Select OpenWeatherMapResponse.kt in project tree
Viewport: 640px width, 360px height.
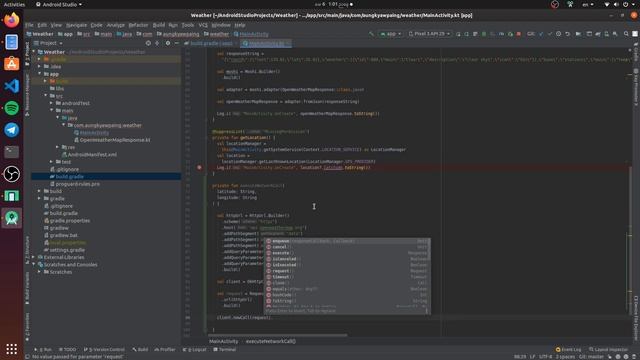point(112,140)
